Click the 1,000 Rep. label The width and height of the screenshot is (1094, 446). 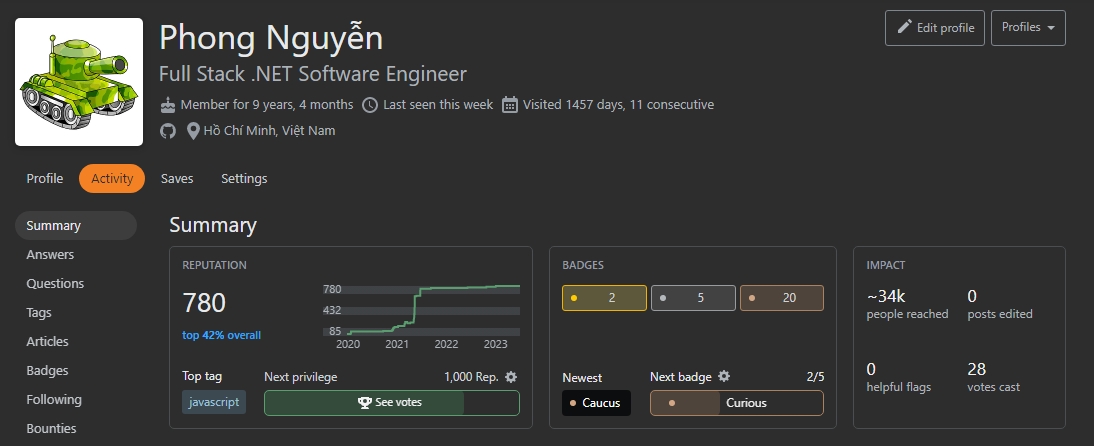471,377
